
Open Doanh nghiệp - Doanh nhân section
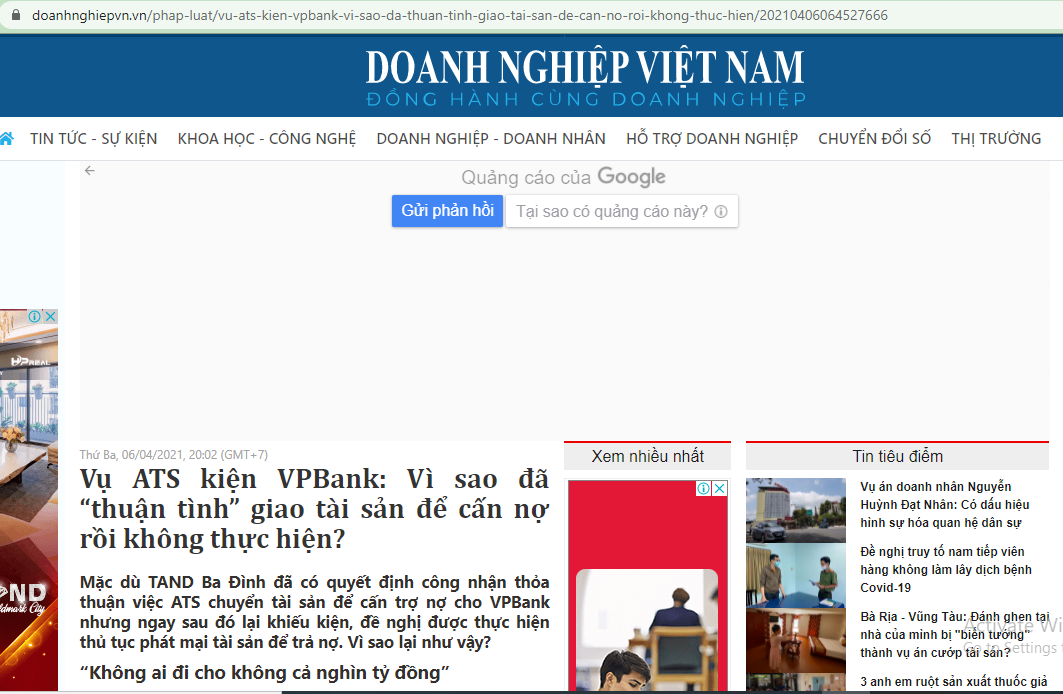click(x=491, y=138)
